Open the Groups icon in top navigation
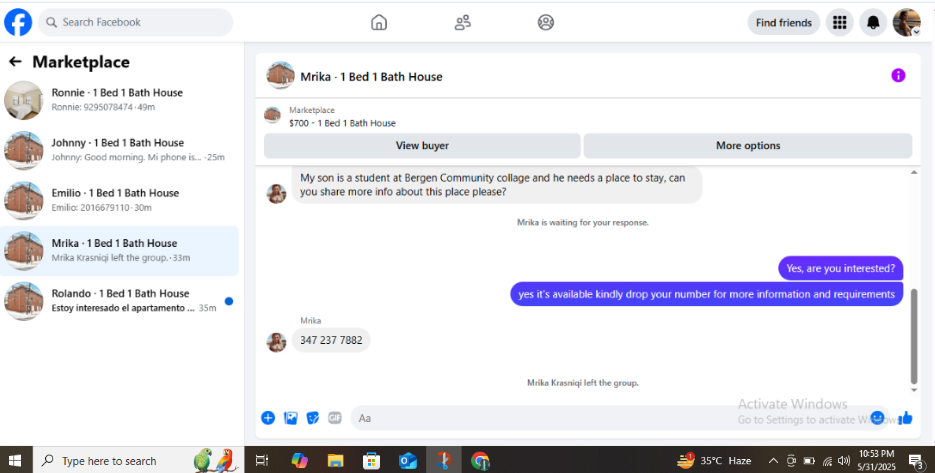Screen dimensions: 935x473 546,23
